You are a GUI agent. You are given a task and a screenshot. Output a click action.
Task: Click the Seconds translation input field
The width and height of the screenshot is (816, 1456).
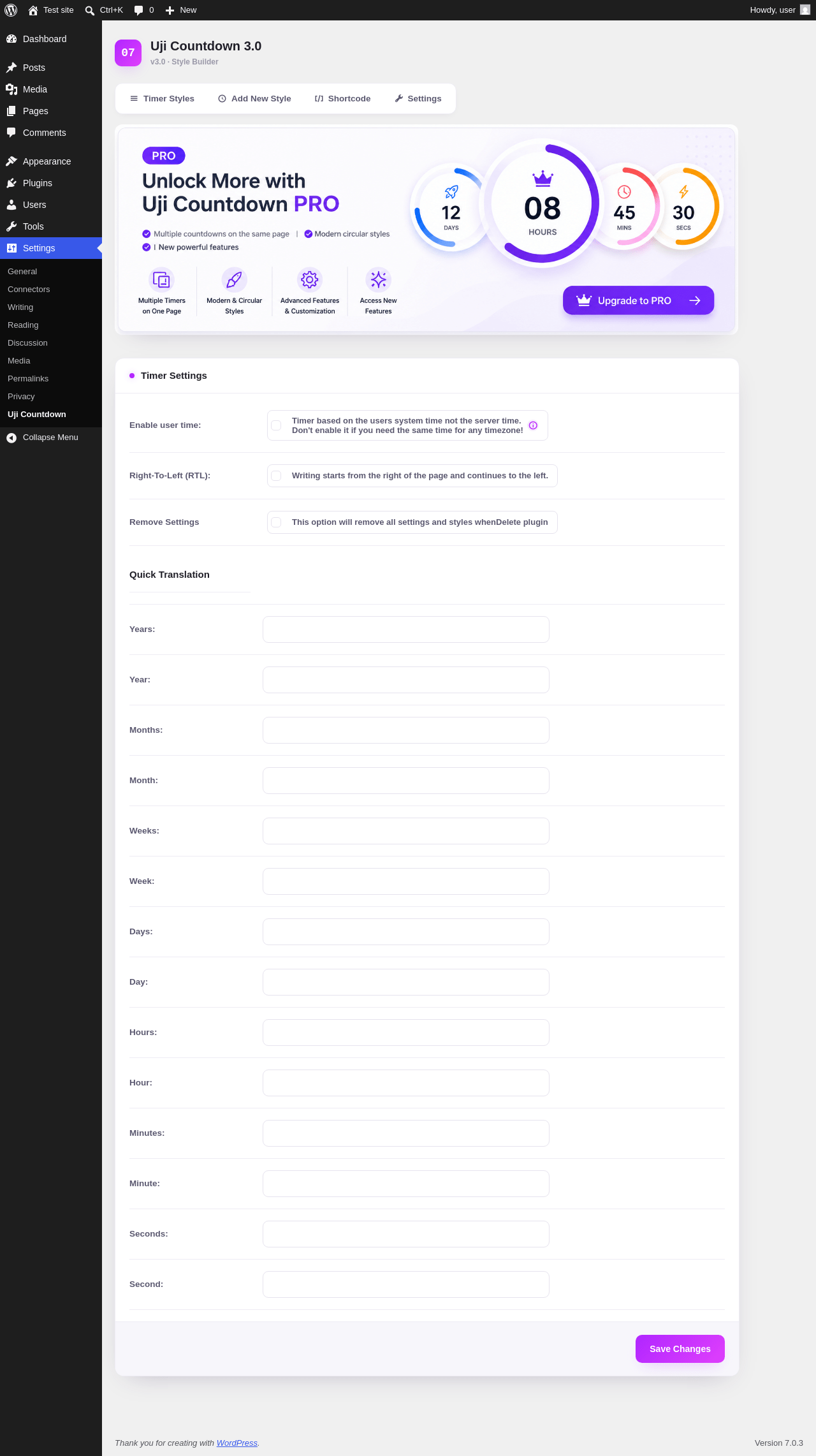pyautogui.click(x=406, y=1234)
